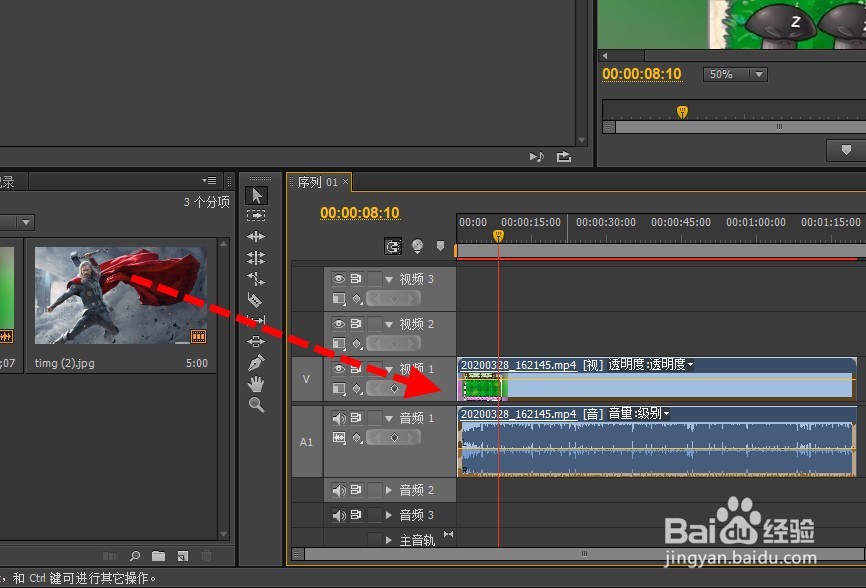The image size is (866, 588).
Task: Click the Set Encore chapter marker icon
Action: point(418,246)
